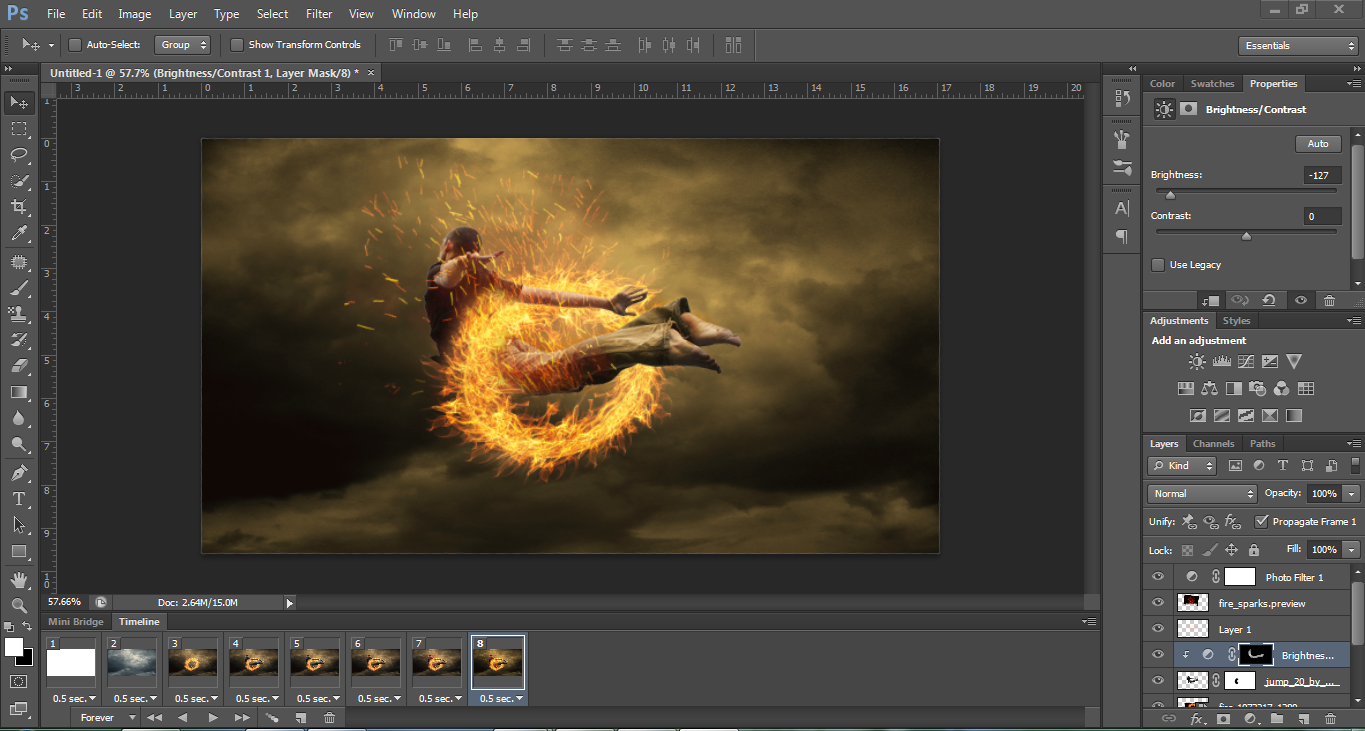The image size is (1365, 731).
Task: Select the Lasso tool
Action: pos(19,155)
